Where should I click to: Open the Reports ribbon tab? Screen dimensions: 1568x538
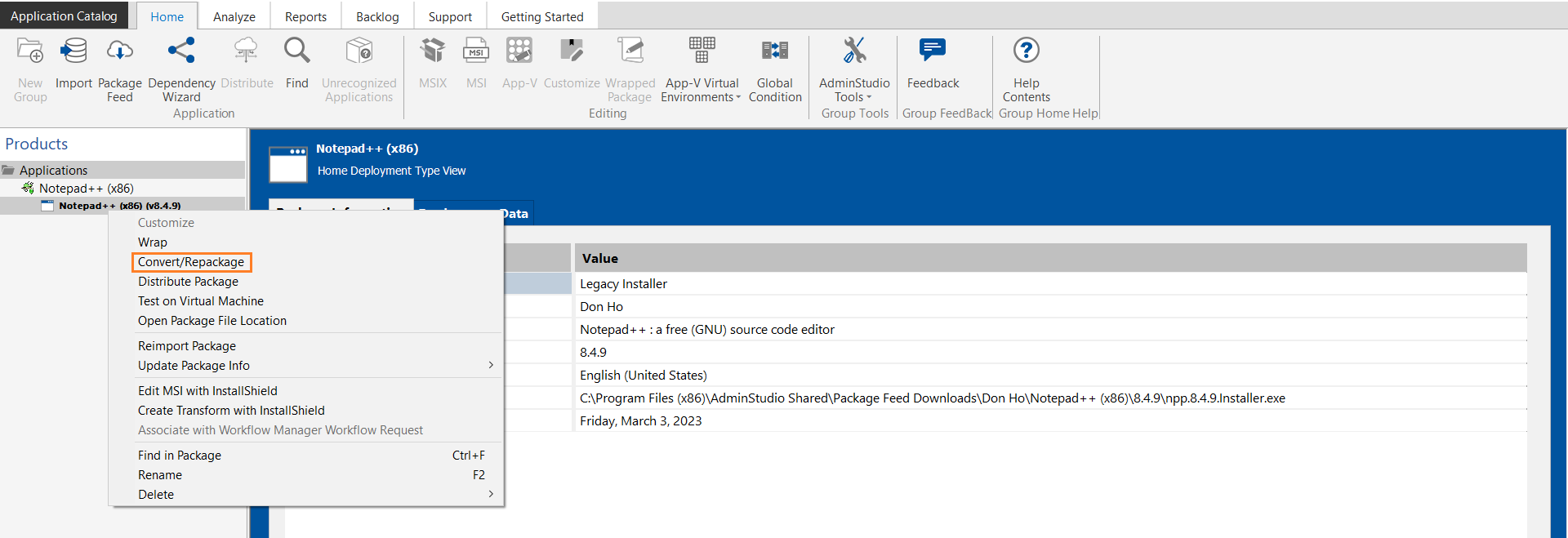click(x=305, y=16)
